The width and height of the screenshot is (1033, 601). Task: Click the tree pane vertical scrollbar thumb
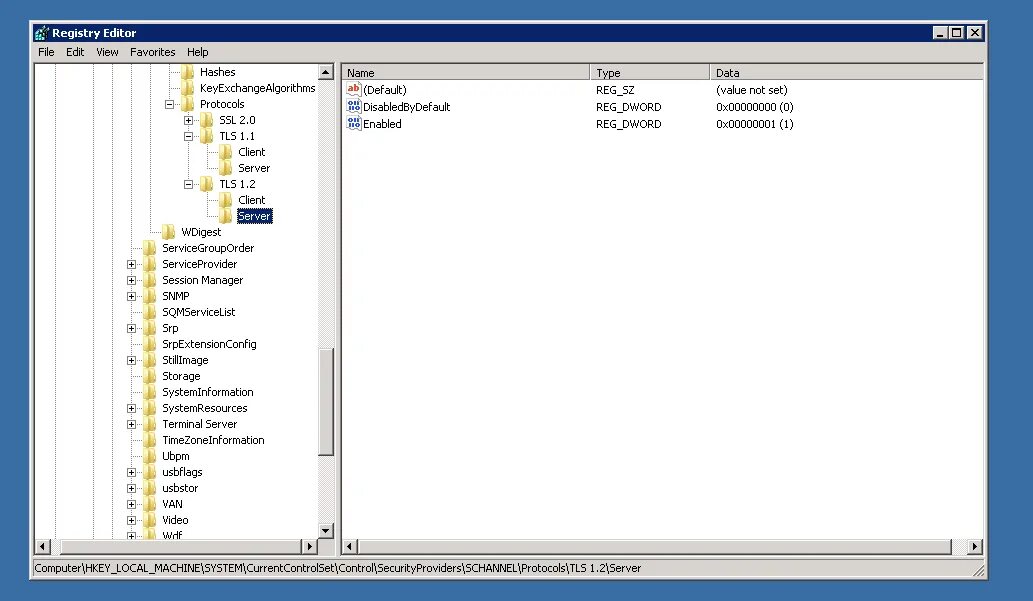(326, 401)
